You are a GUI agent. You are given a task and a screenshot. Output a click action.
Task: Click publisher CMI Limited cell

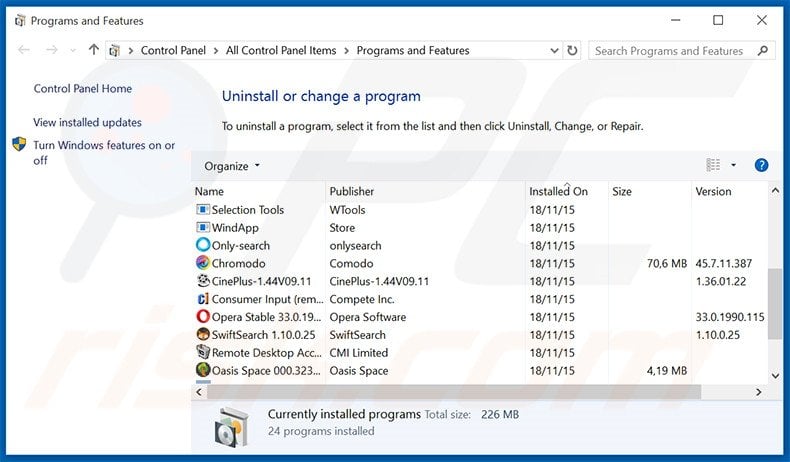(359, 353)
